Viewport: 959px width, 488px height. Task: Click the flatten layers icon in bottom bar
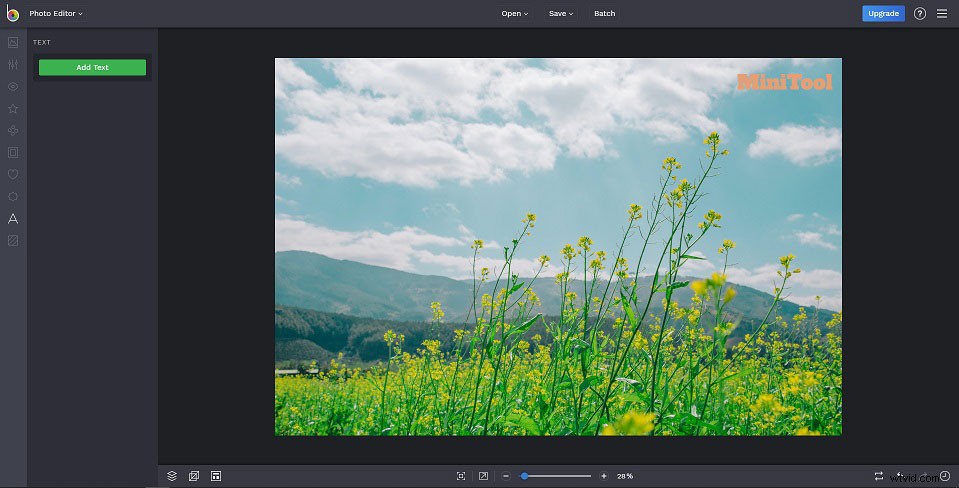[194, 476]
